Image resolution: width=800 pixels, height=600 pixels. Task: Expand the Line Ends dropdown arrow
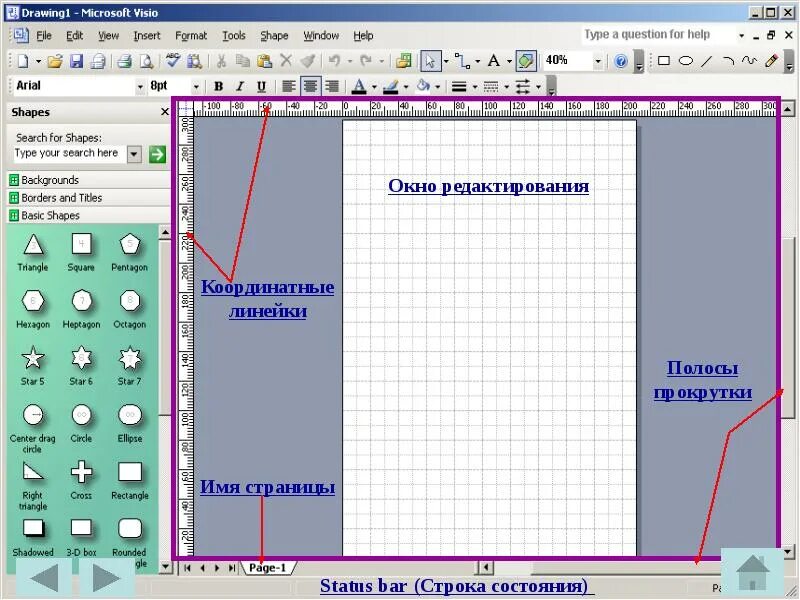pyautogui.click(x=538, y=87)
